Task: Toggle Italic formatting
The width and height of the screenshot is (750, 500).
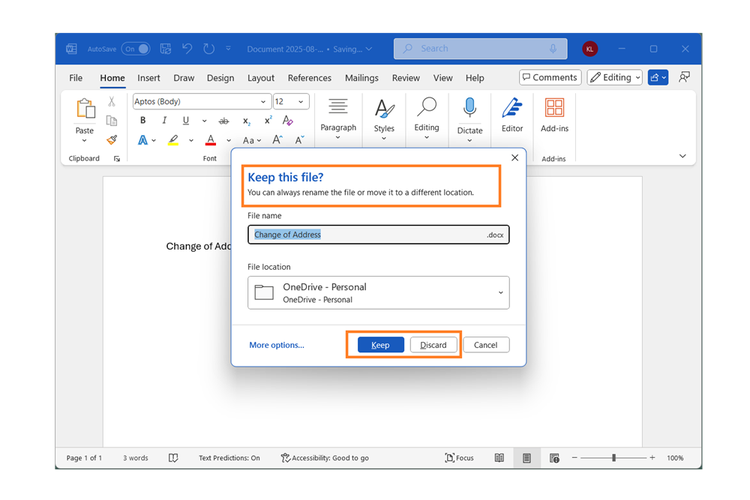Action: pos(164,121)
